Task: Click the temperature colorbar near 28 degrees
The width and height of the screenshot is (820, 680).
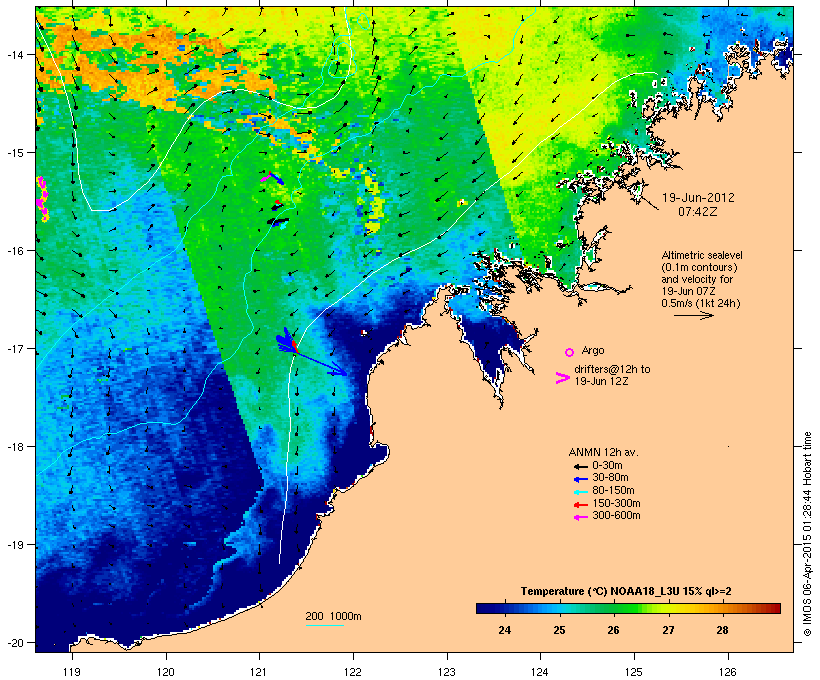Action: click(722, 608)
